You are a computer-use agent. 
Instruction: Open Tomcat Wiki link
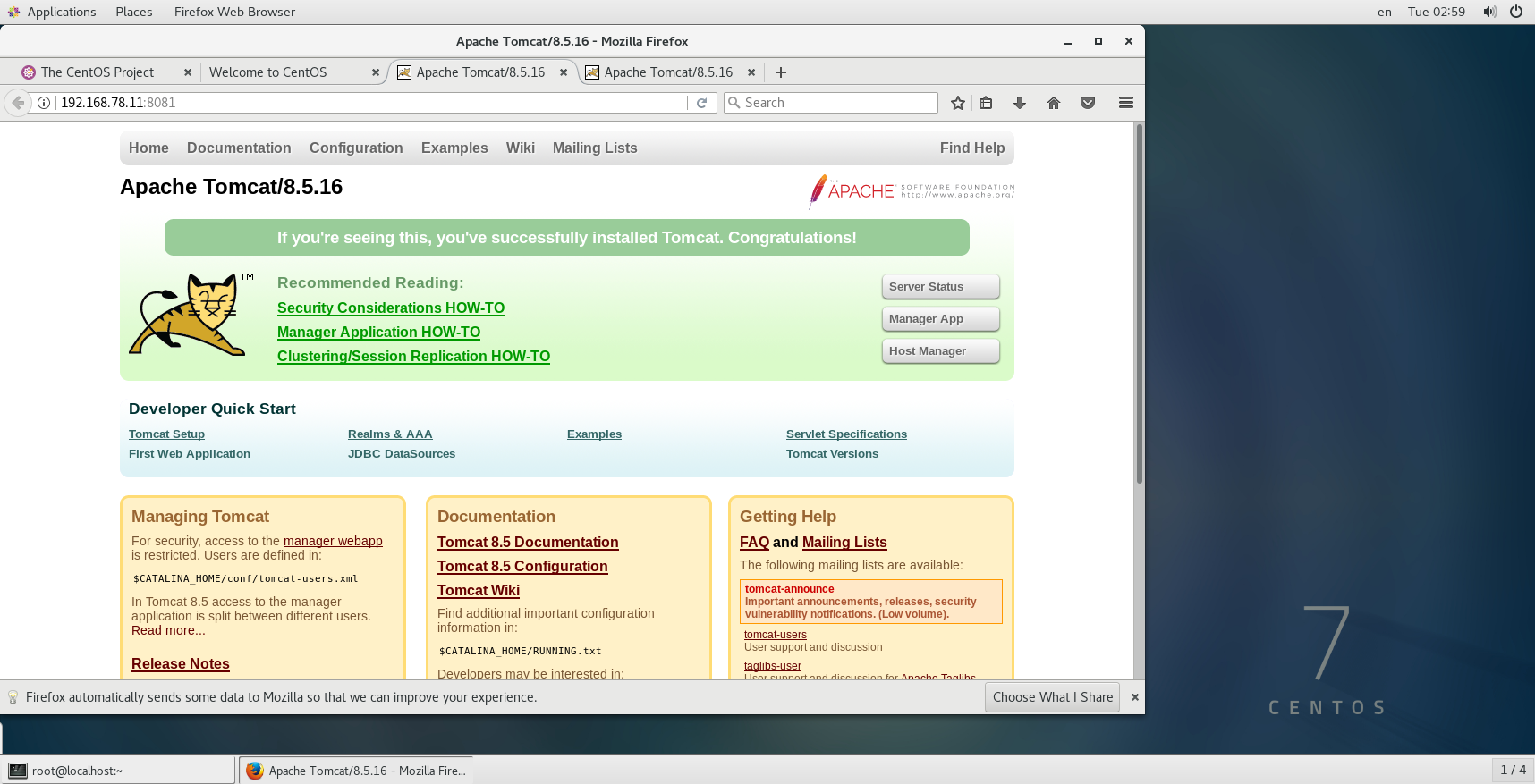479,591
